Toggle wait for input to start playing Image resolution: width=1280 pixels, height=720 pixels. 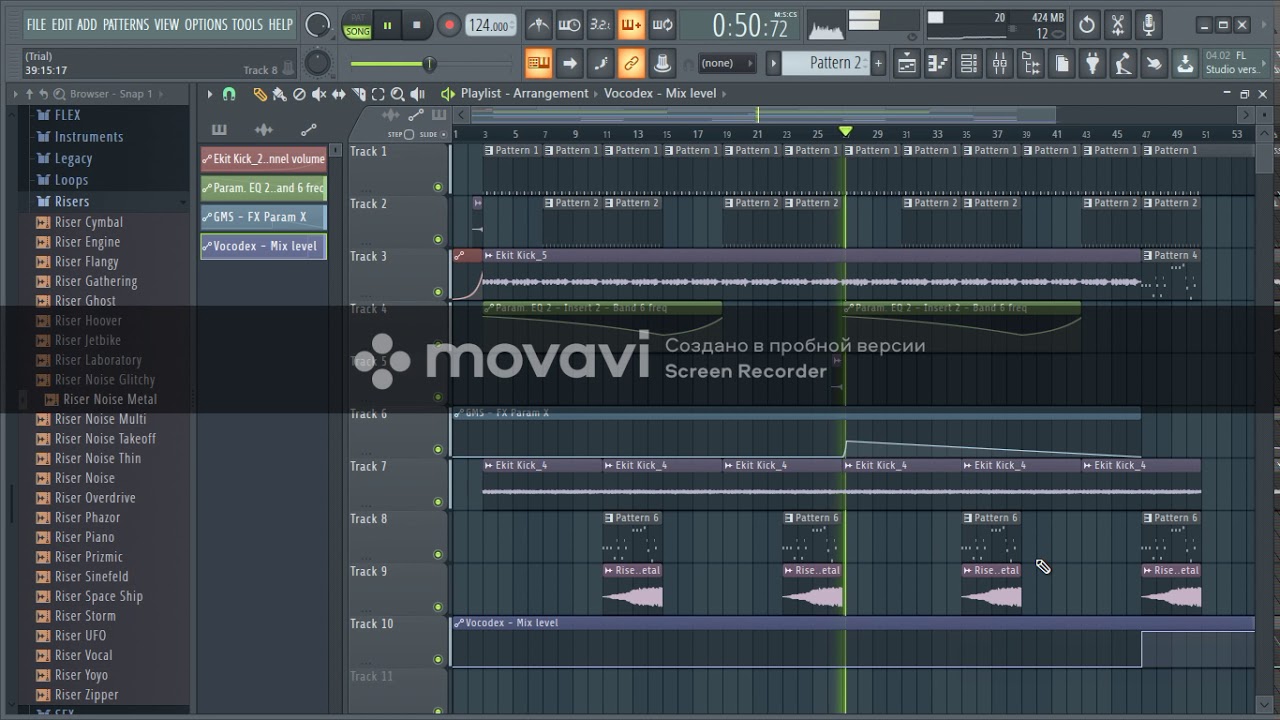click(x=569, y=25)
